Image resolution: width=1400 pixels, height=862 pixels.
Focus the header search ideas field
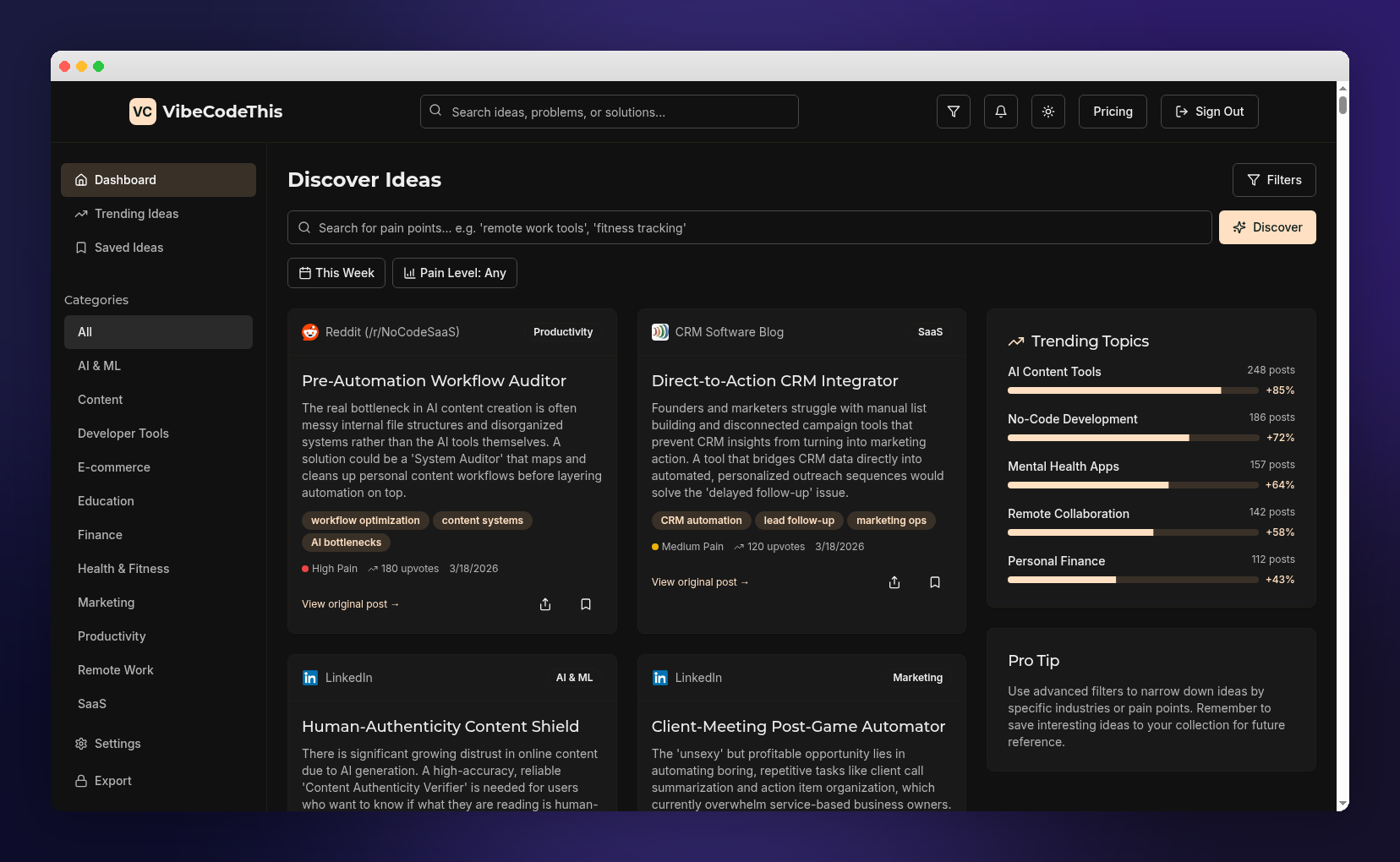610,112
